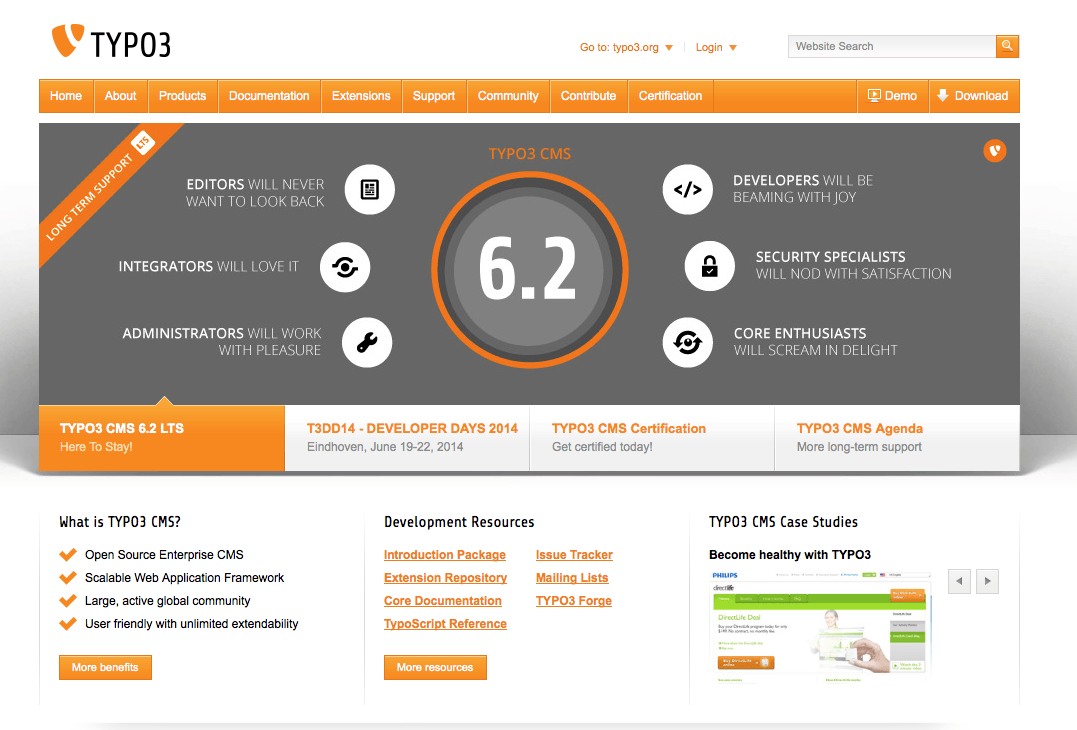Click the Editors newspaper icon
The height and width of the screenshot is (730, 1077).
coord(370,190)
